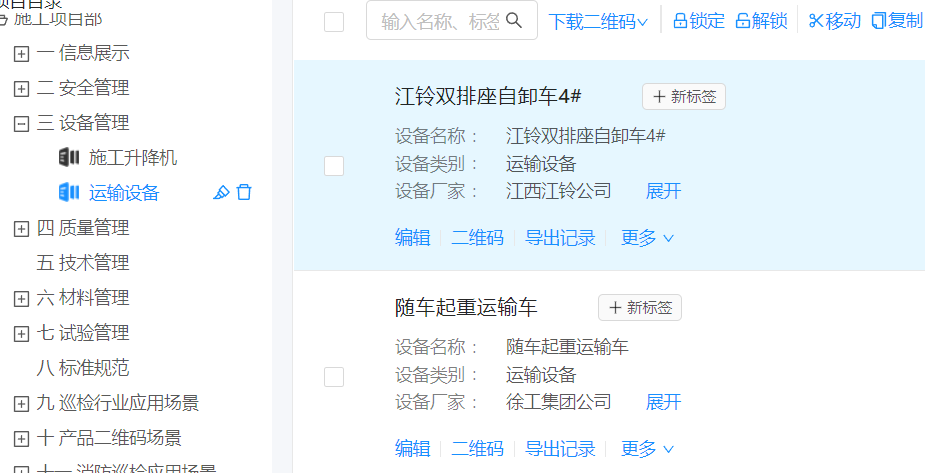
Task: Click the trash icon beside 运输设备
Action: coord(244,193)
